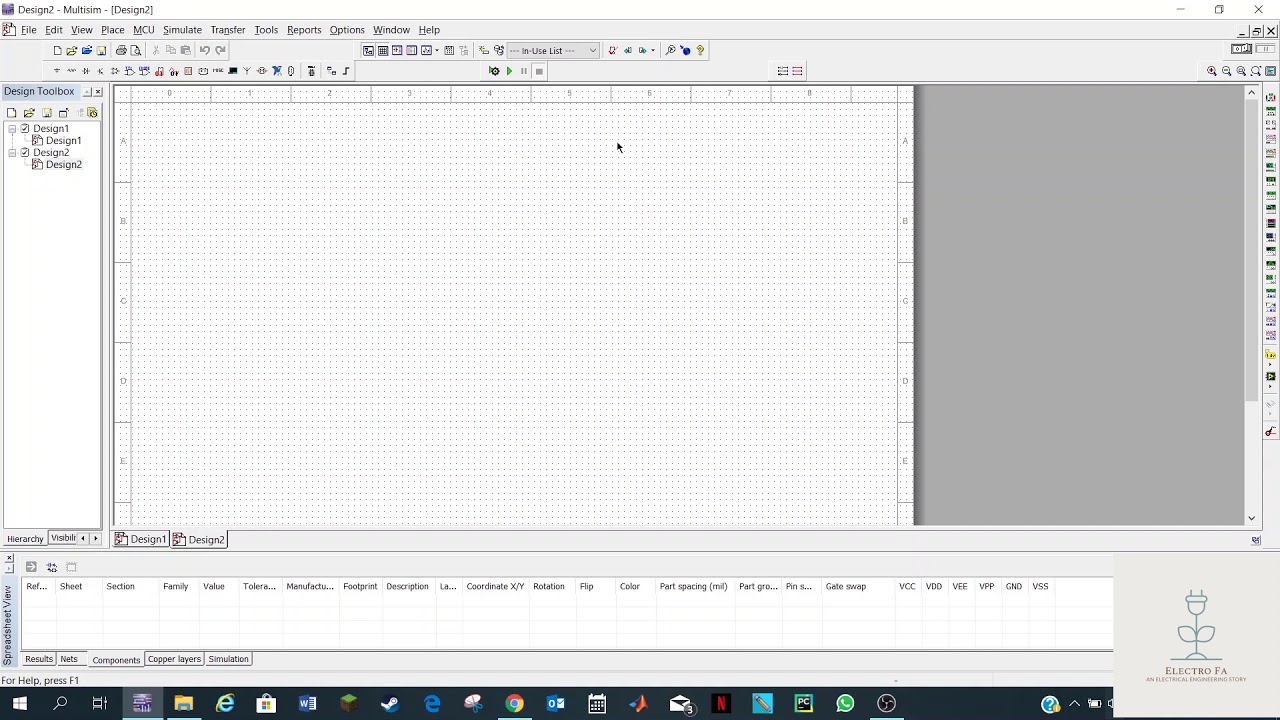Open the Simulate menu
The width and height of the screenshot is (1280, 720).
(182, 30)
